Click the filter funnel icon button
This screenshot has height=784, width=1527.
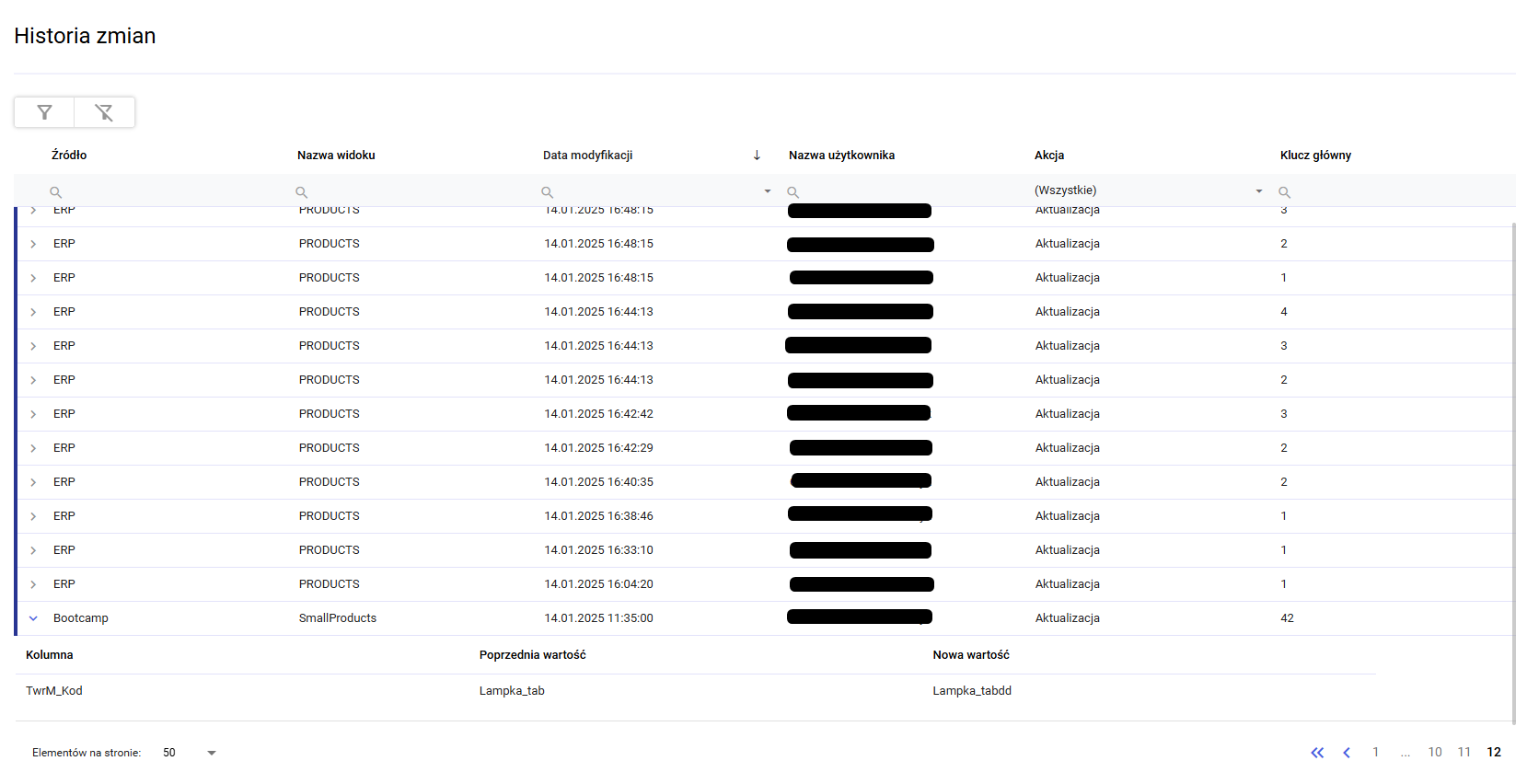click(x=44, y=112)
